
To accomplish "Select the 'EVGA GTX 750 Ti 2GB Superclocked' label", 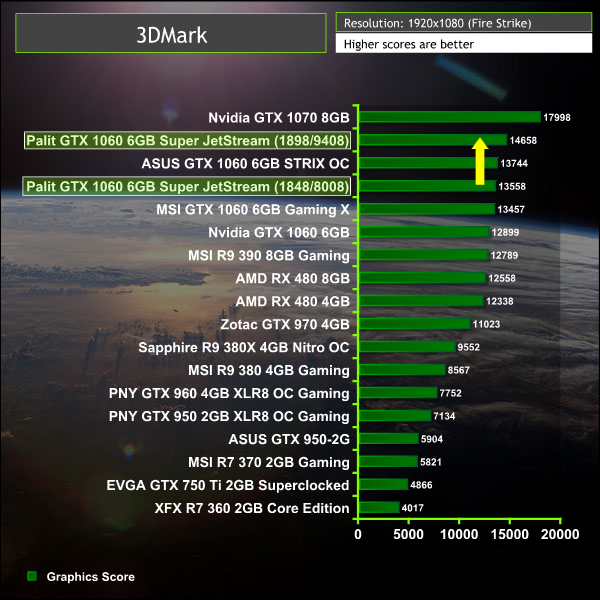I will pos(228,485).
